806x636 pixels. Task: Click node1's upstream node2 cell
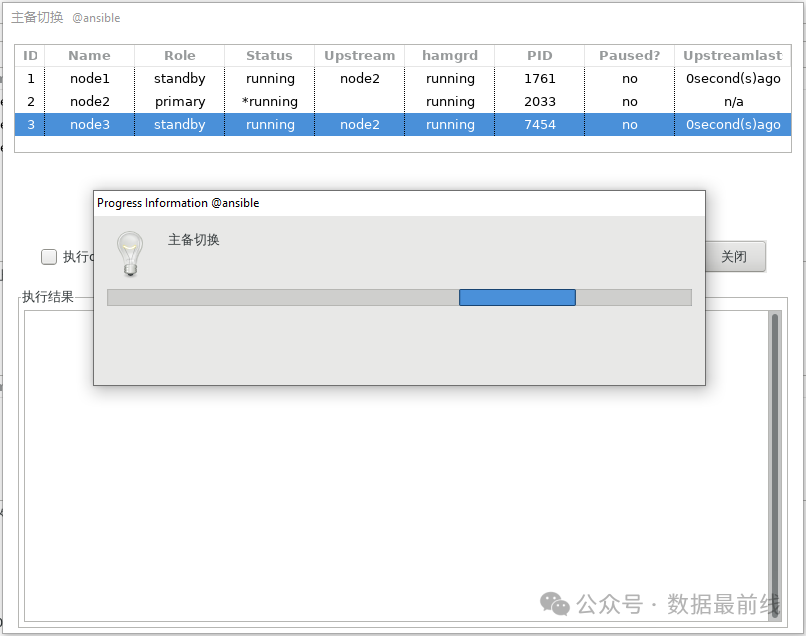tap(359, 78)
